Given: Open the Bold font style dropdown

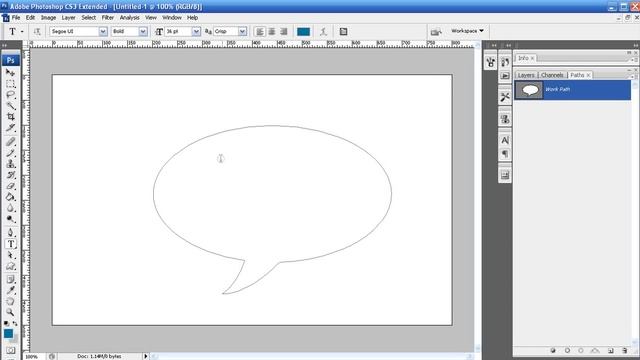Looking at the screenshot, I should coord(143,31).
